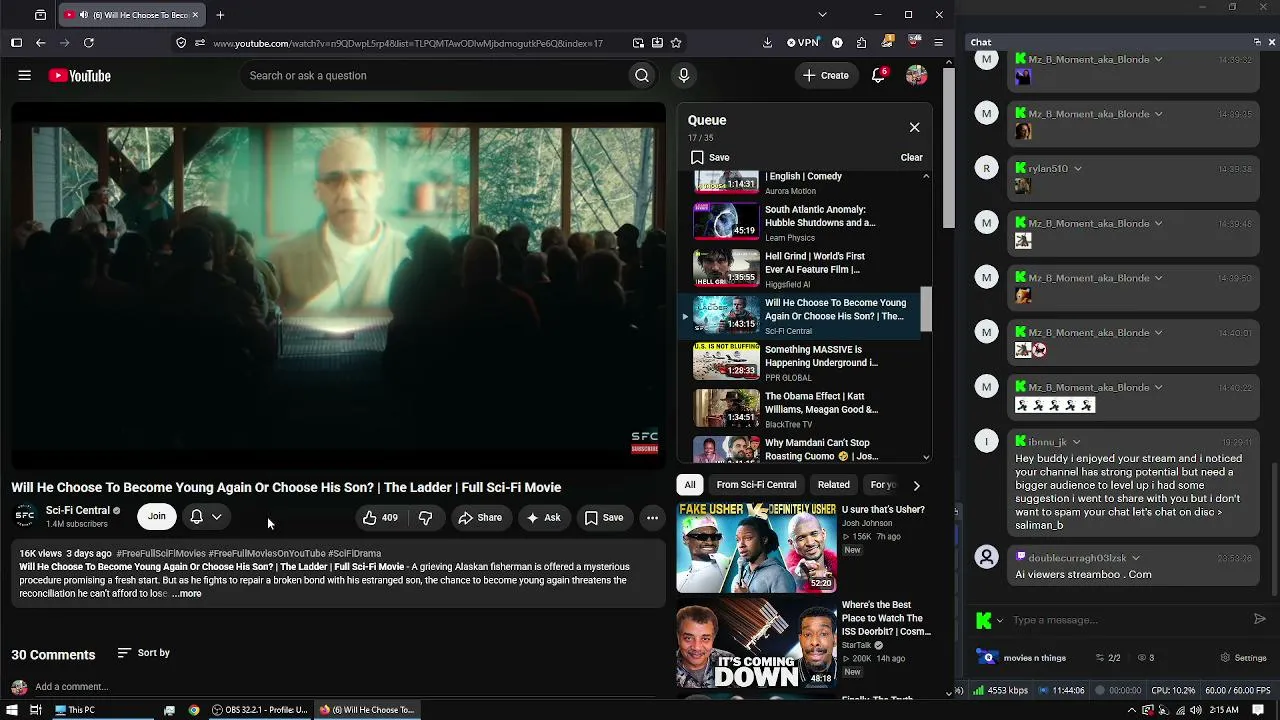The width and height of the screenshot is (1280, 720).
Task: Mute the tab using its speaker icon
Action: (x=82, y=15)
